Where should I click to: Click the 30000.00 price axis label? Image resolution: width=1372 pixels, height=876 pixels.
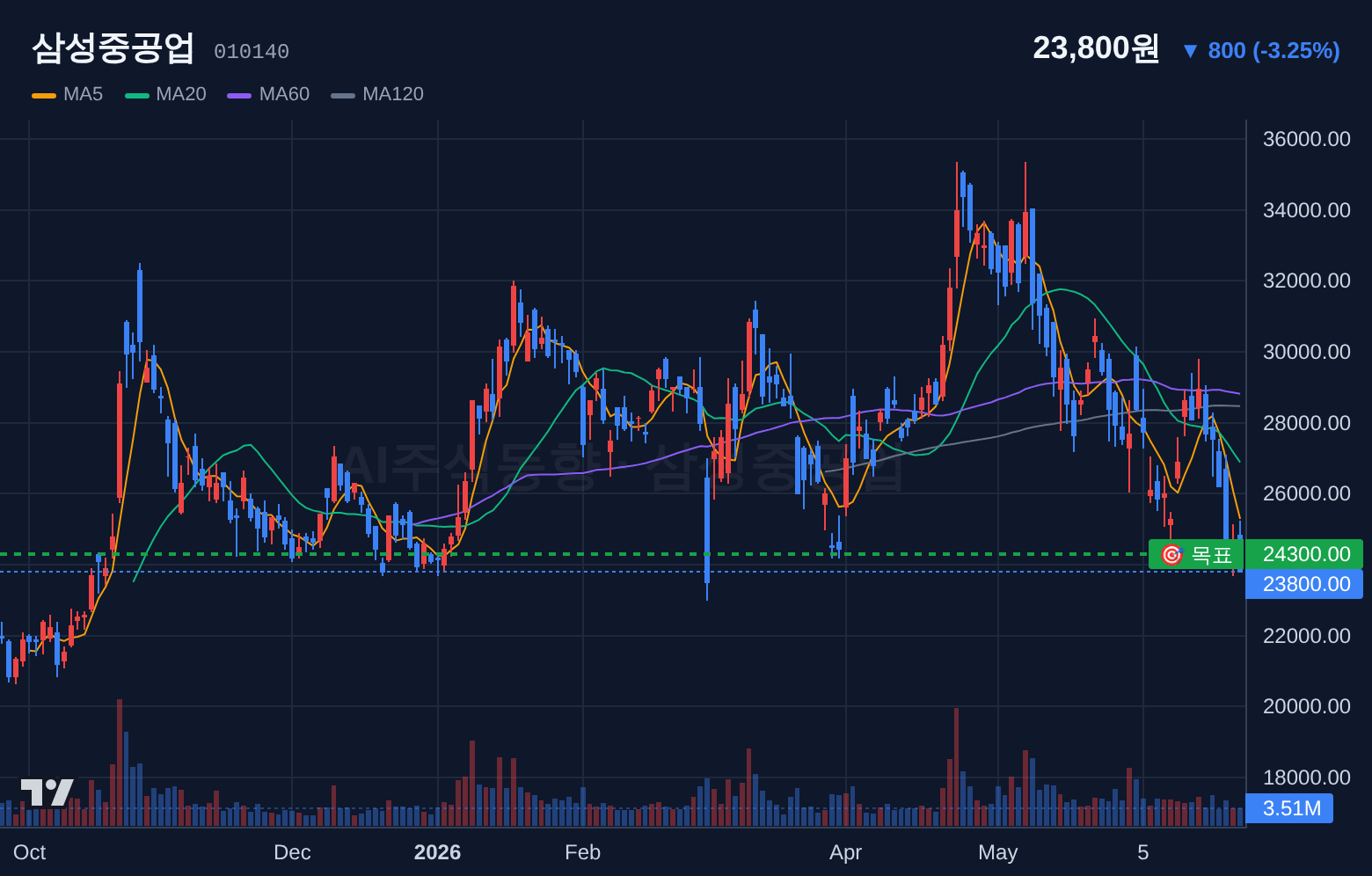[x=1306, y=352]
